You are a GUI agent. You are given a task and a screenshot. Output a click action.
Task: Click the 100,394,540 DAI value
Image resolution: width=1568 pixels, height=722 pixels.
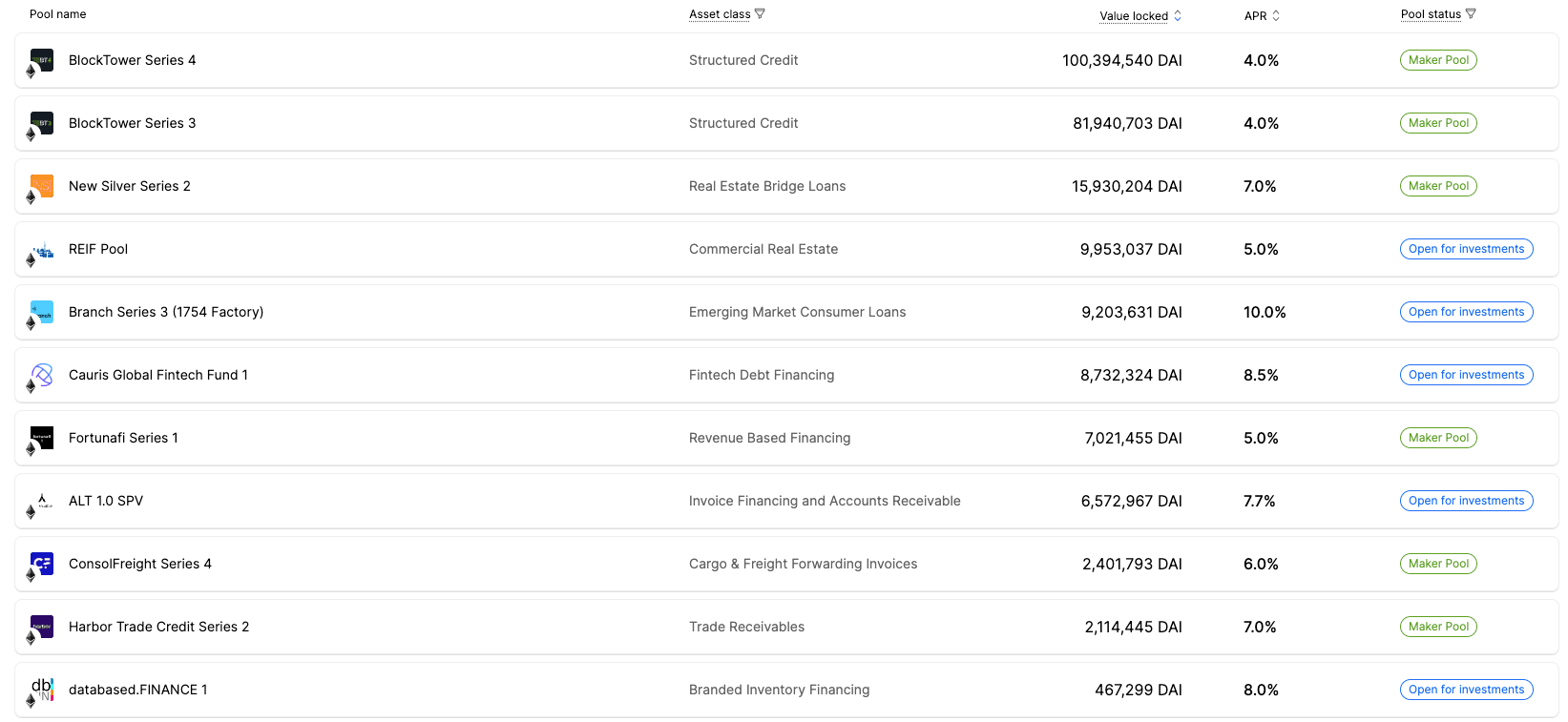point(1122,60)
